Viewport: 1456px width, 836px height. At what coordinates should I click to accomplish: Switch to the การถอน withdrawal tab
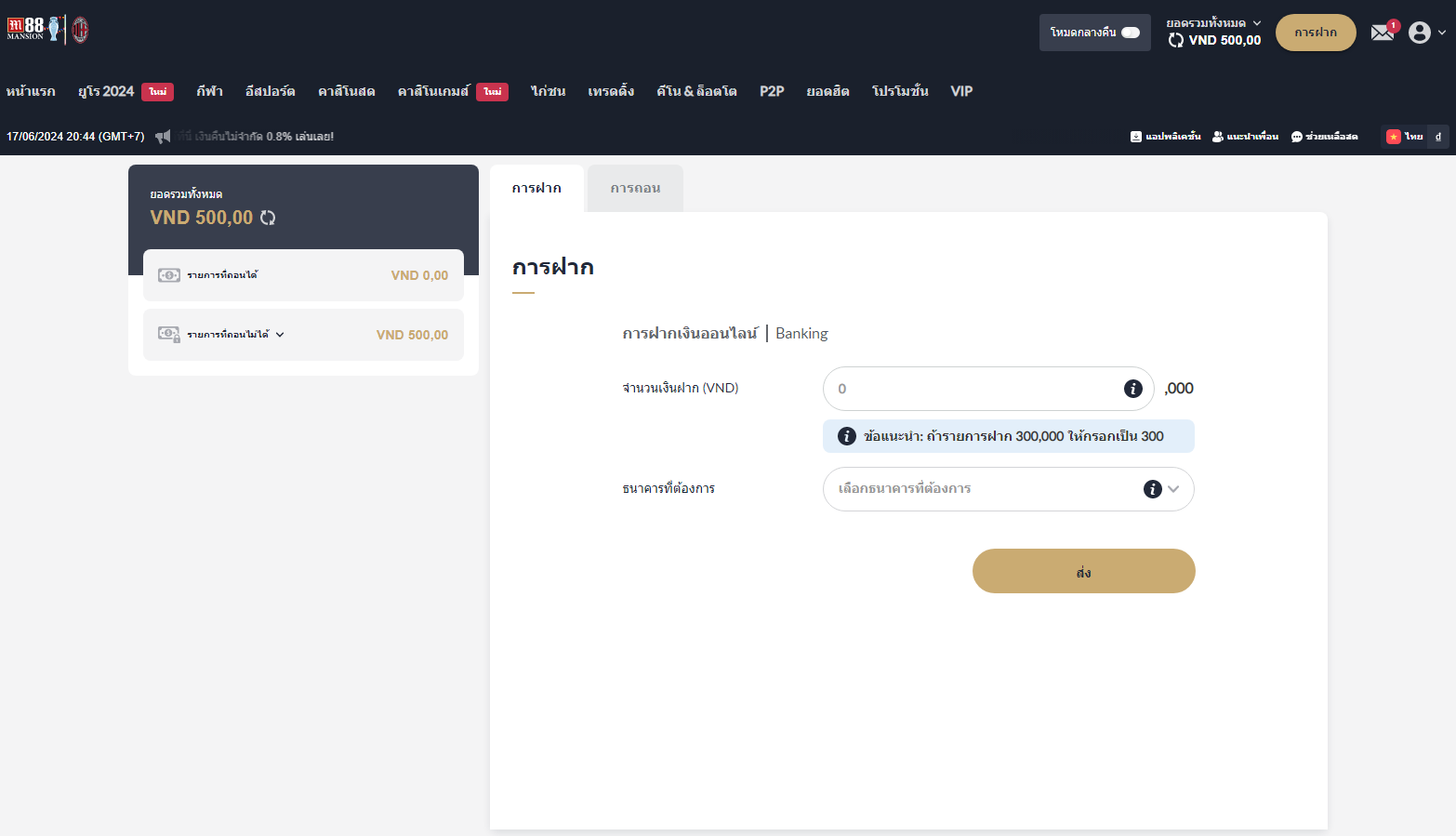click(x=635, y=189)
